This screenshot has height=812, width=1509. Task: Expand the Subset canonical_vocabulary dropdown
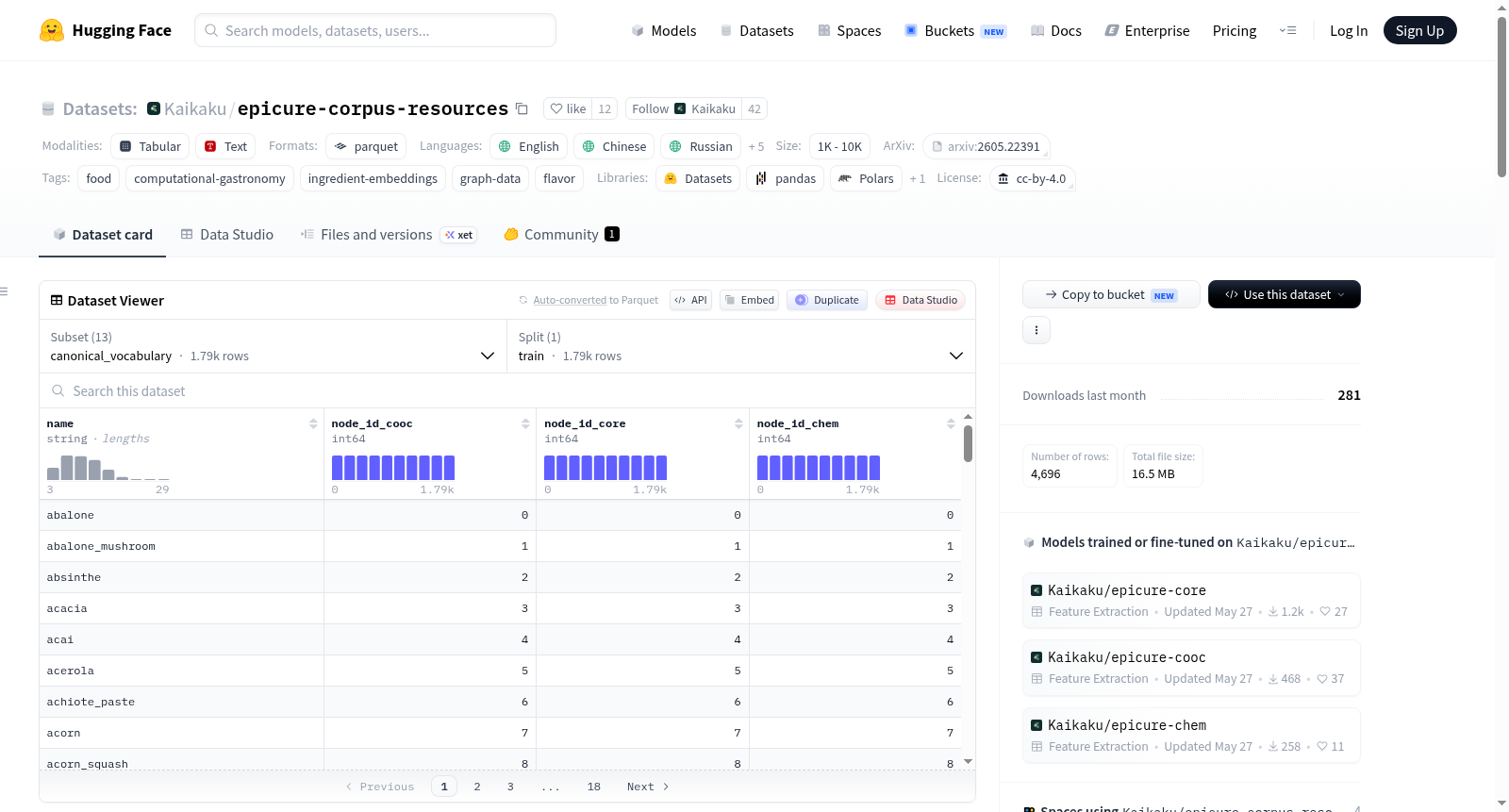pyautogui.click(x=273, y=346)
